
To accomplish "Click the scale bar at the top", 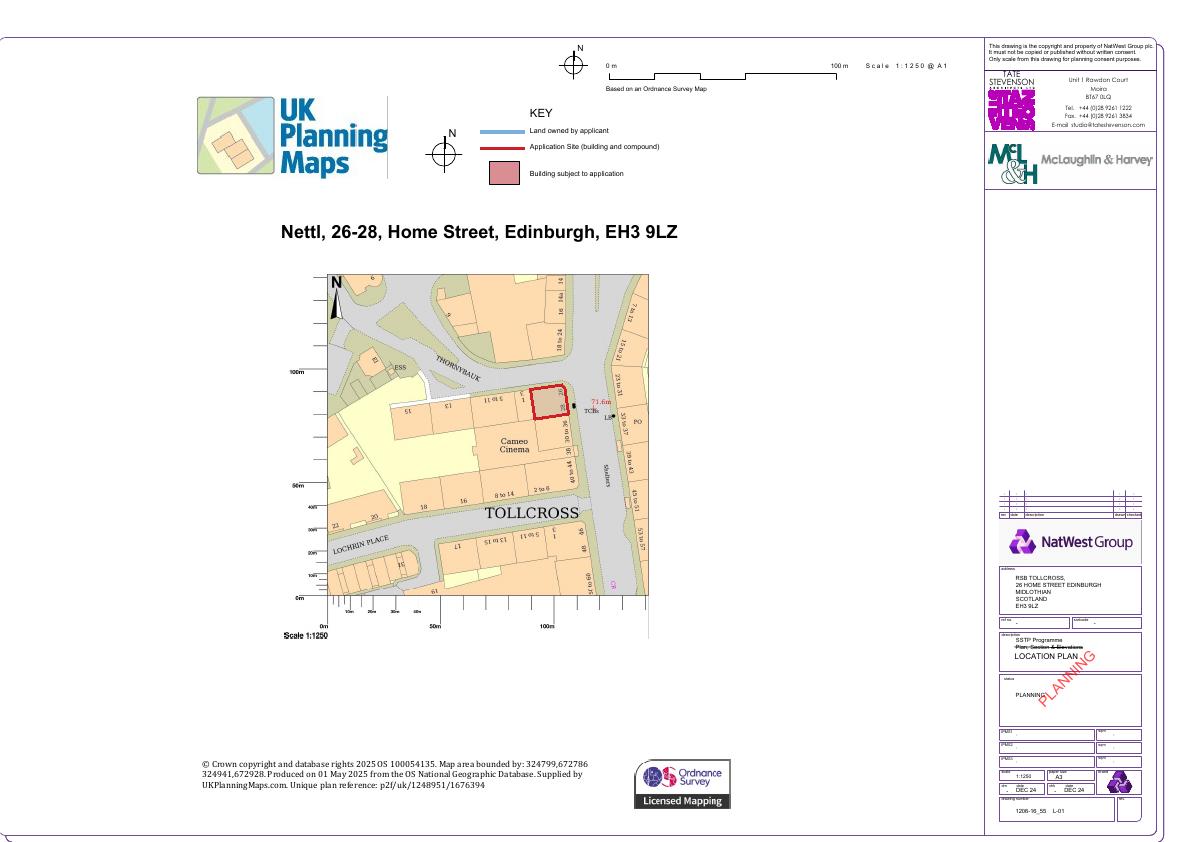I will click(723, 76).
